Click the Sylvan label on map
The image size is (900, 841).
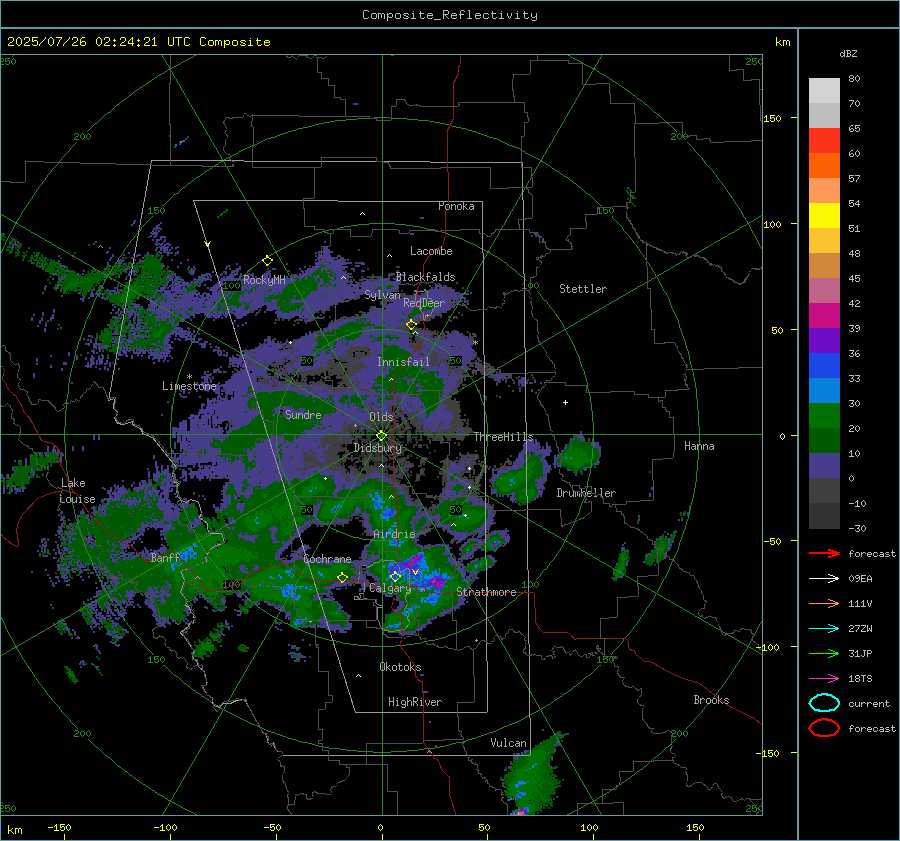pyautogui.click(x=382, y=295)
